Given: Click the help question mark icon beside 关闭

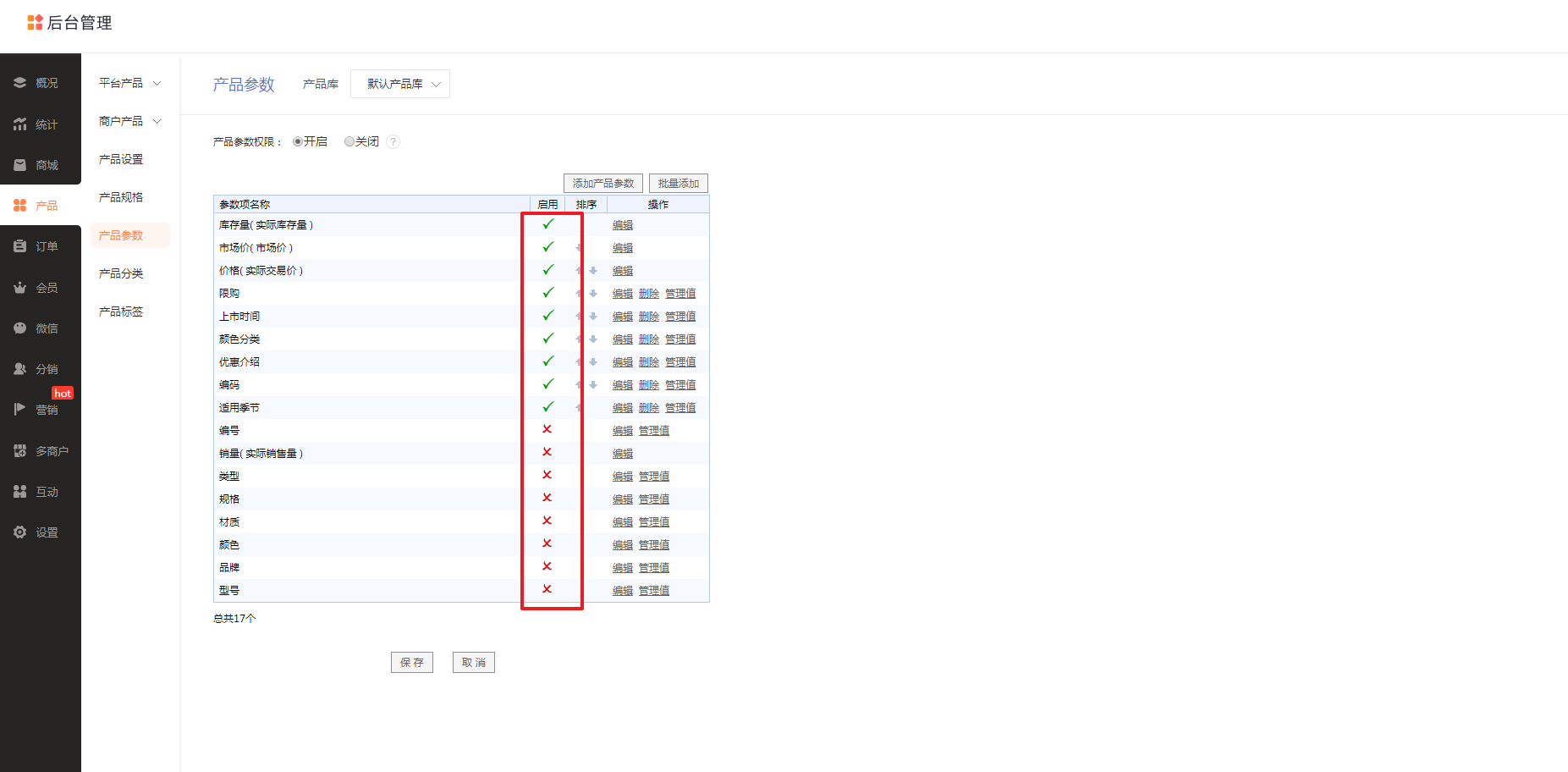Looking at the screenshot, I should coord(393,142).
